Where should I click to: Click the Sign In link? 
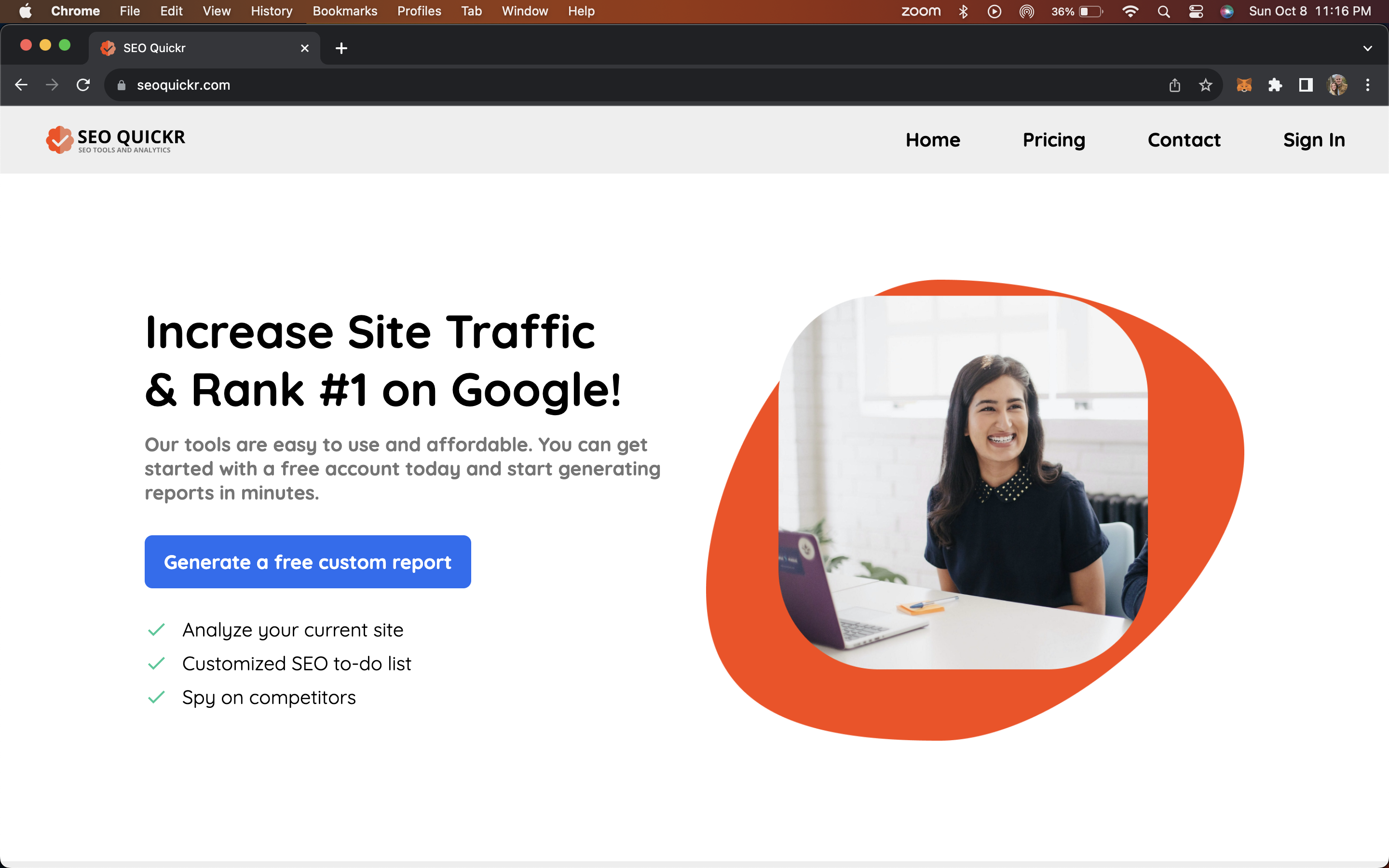click(x=1313, y=140)
